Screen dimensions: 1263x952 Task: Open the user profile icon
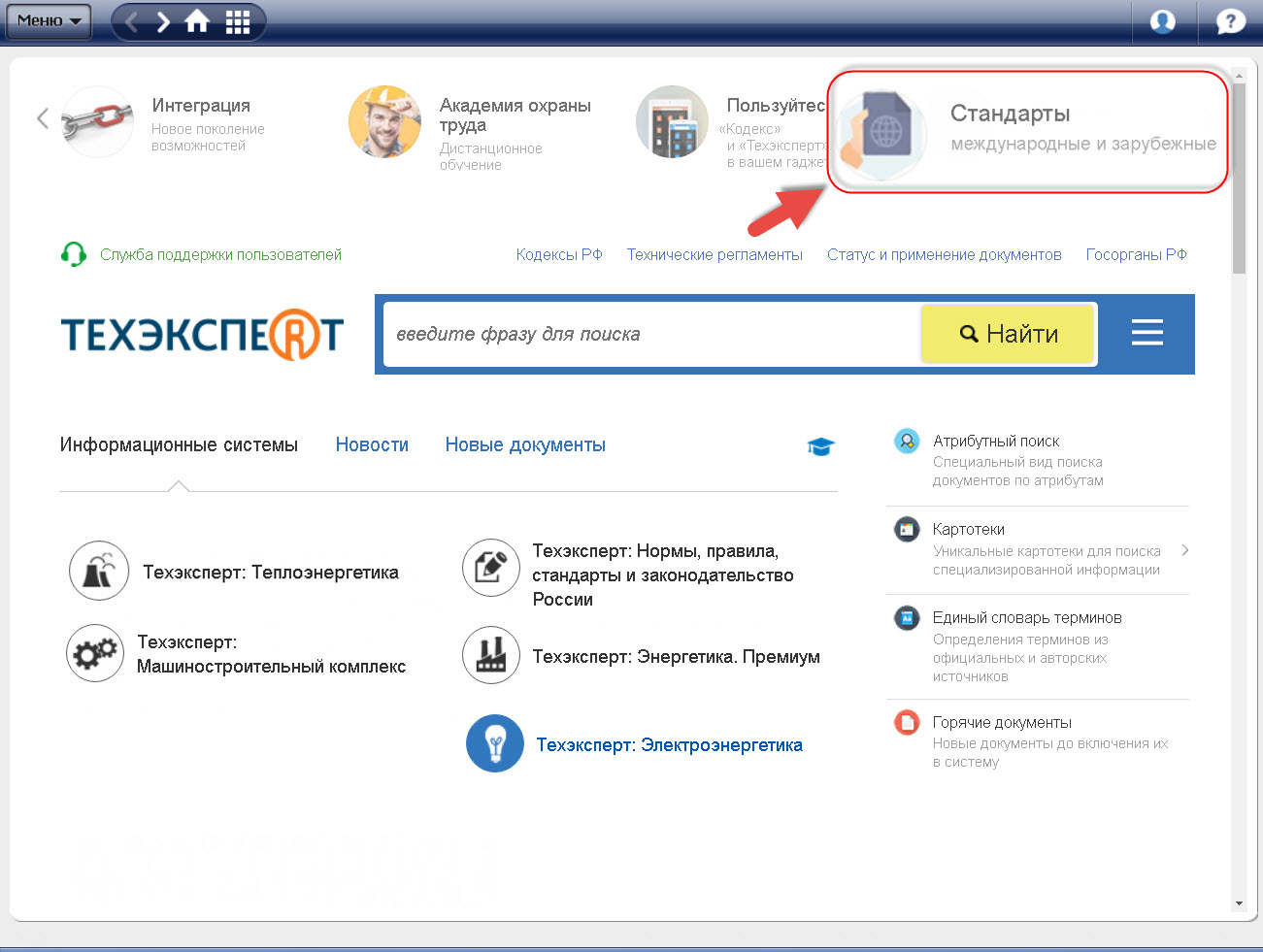tap(1162, 20)
